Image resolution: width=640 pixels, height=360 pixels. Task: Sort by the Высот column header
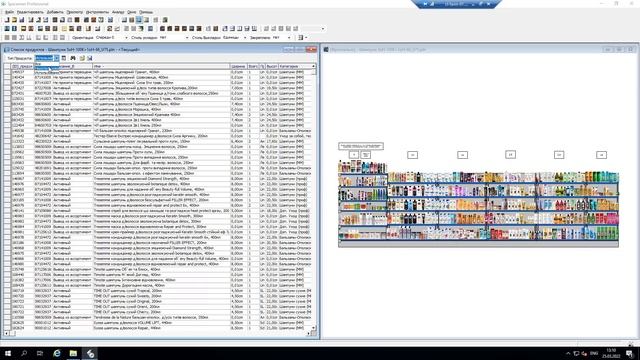click(x=272, y=66)
